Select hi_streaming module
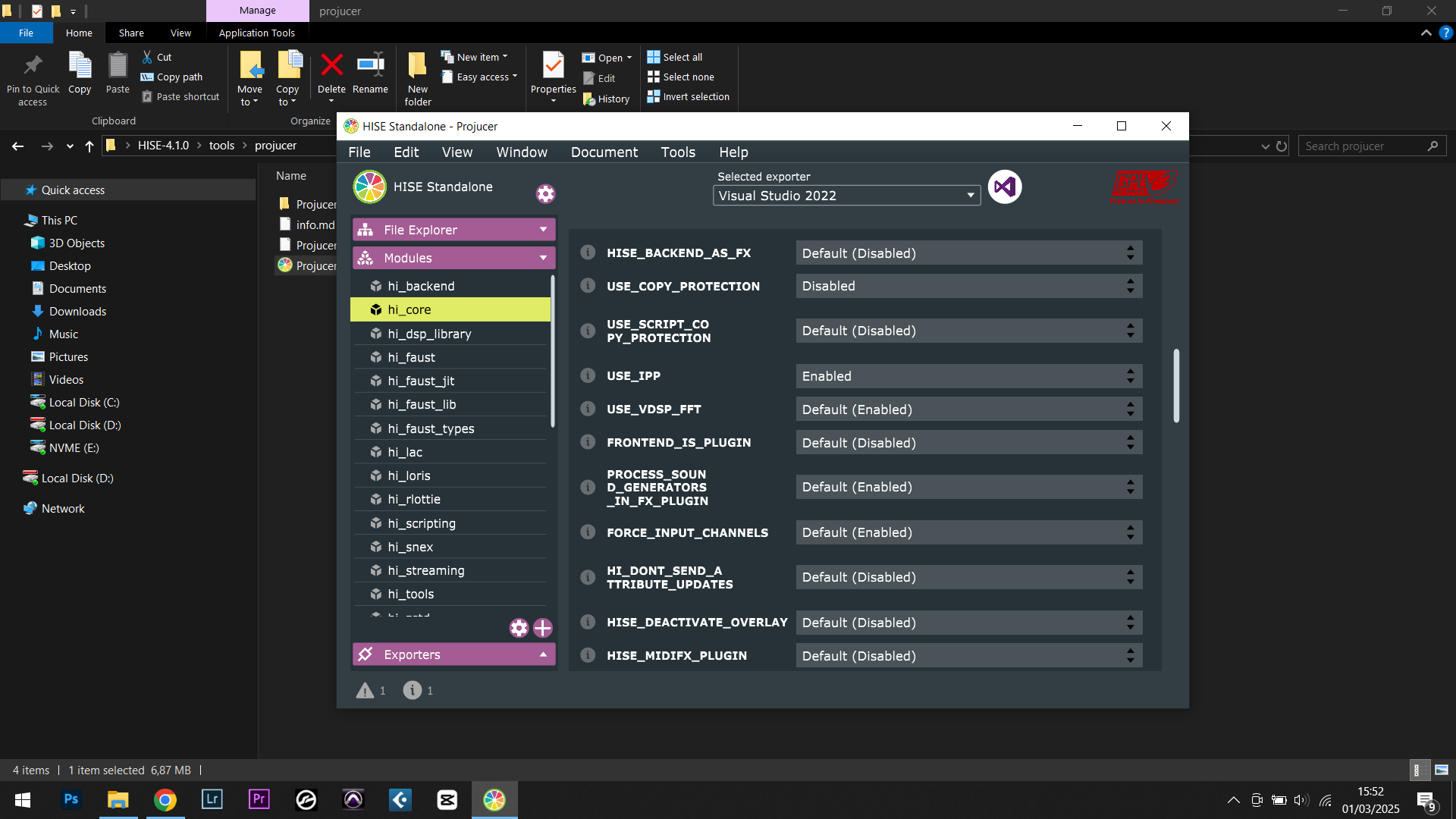 pos(450,570)
